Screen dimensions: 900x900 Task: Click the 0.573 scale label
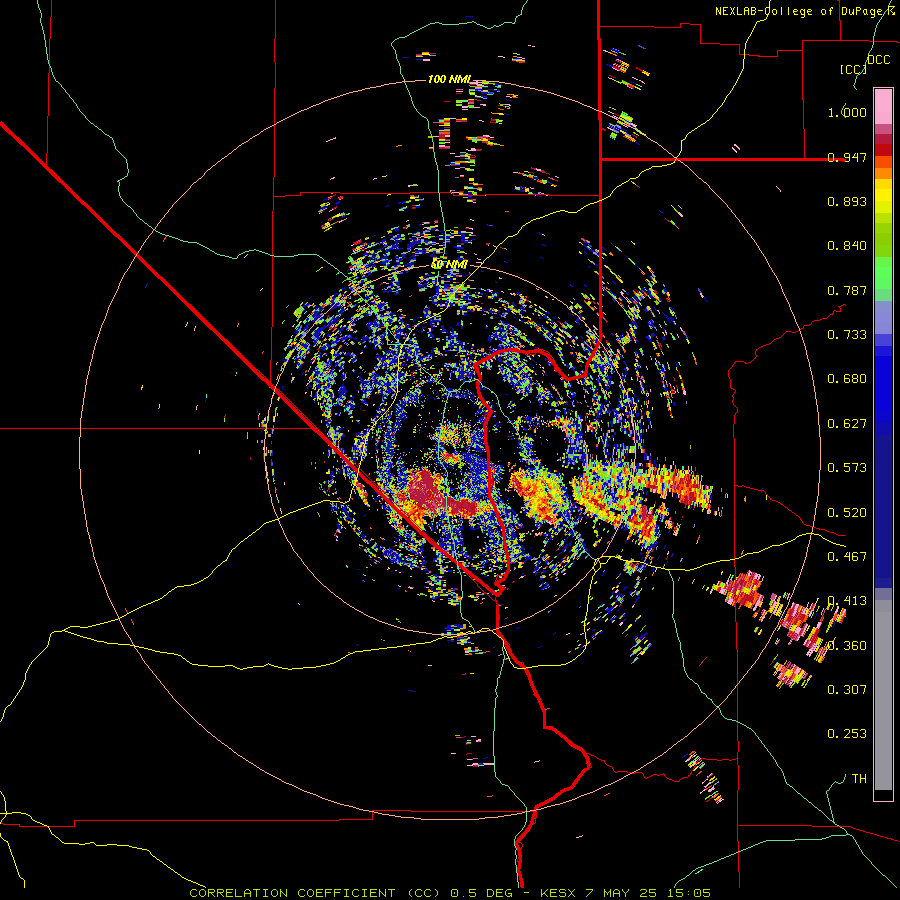pyautogui.click(x=847, y=468)
